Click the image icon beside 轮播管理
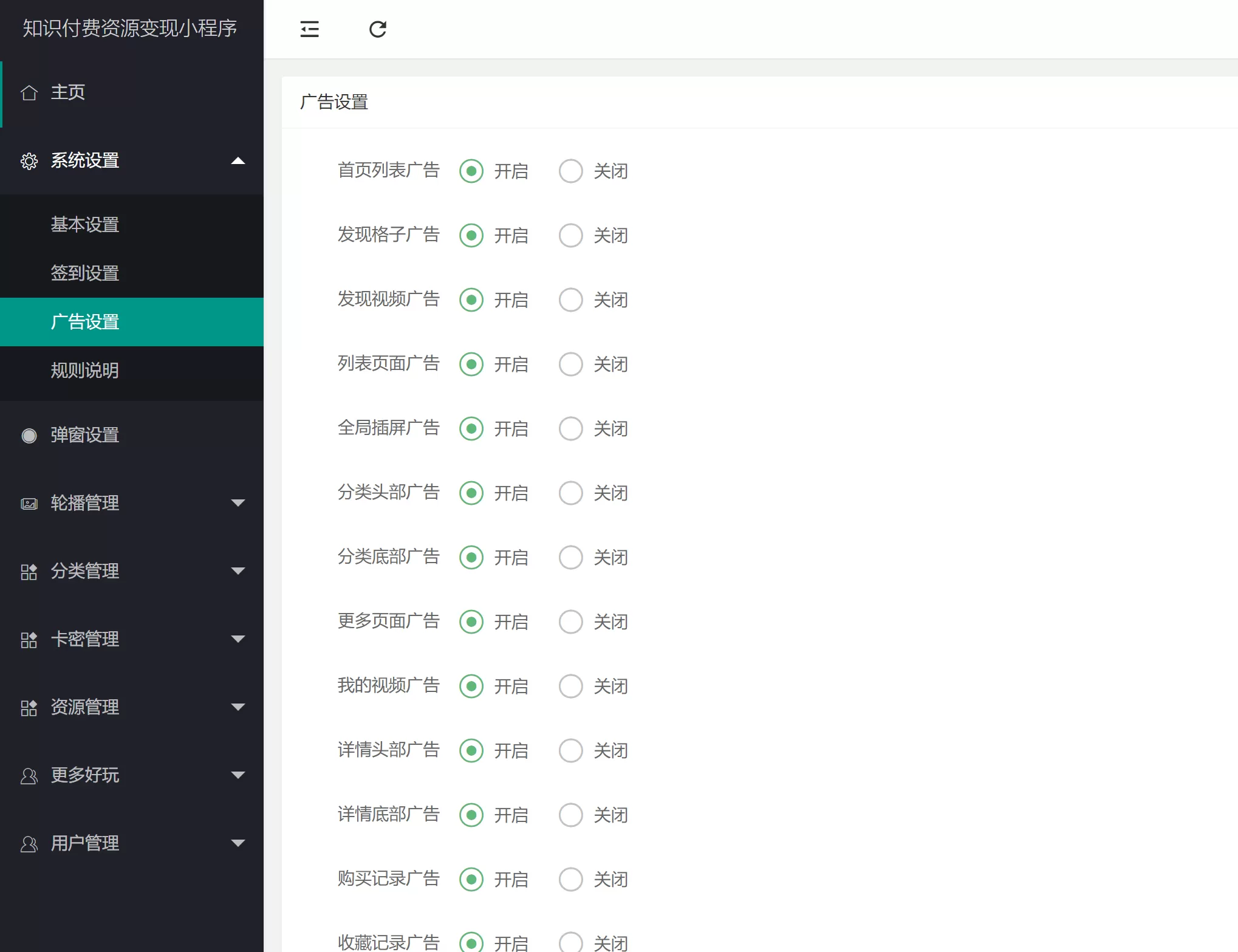This screenshot has width=1238, height=952. click(29, 504)
